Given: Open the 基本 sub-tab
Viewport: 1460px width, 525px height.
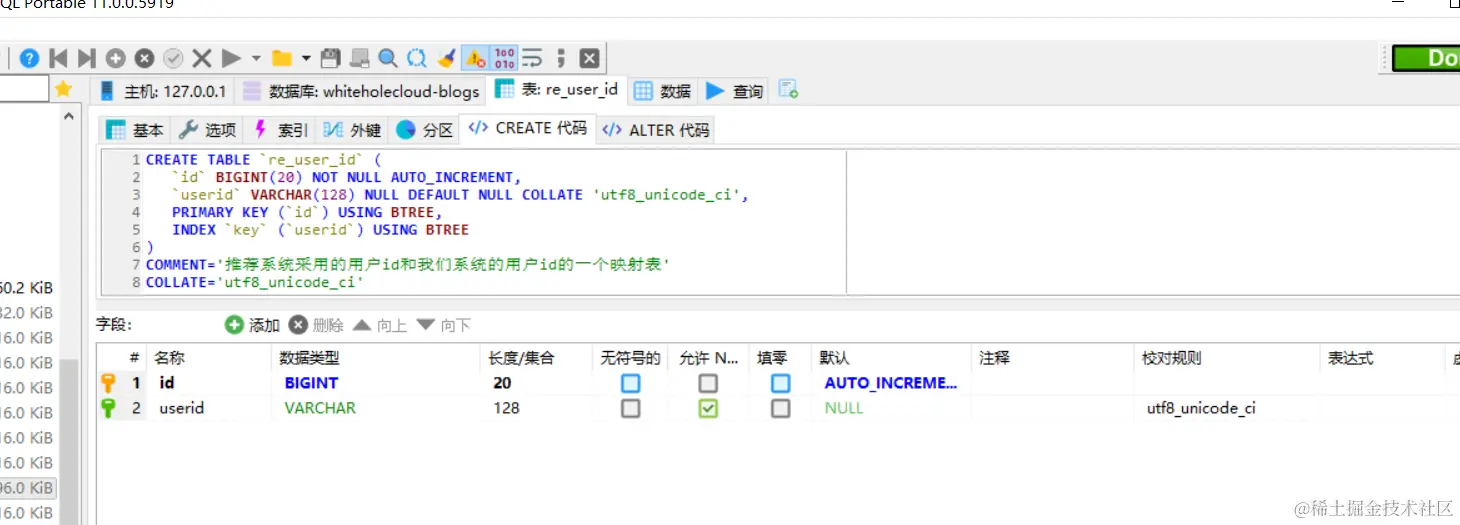Looking at the screenshot, I should click(135, 130).
